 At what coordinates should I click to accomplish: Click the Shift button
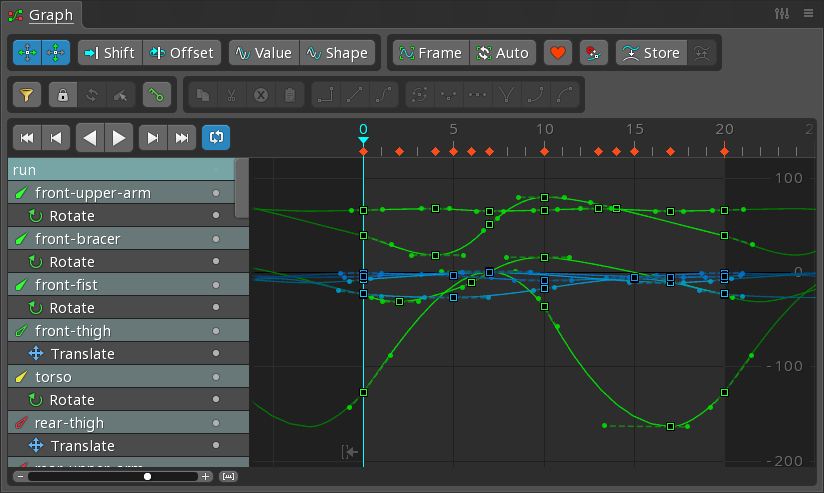pos(108,53)
